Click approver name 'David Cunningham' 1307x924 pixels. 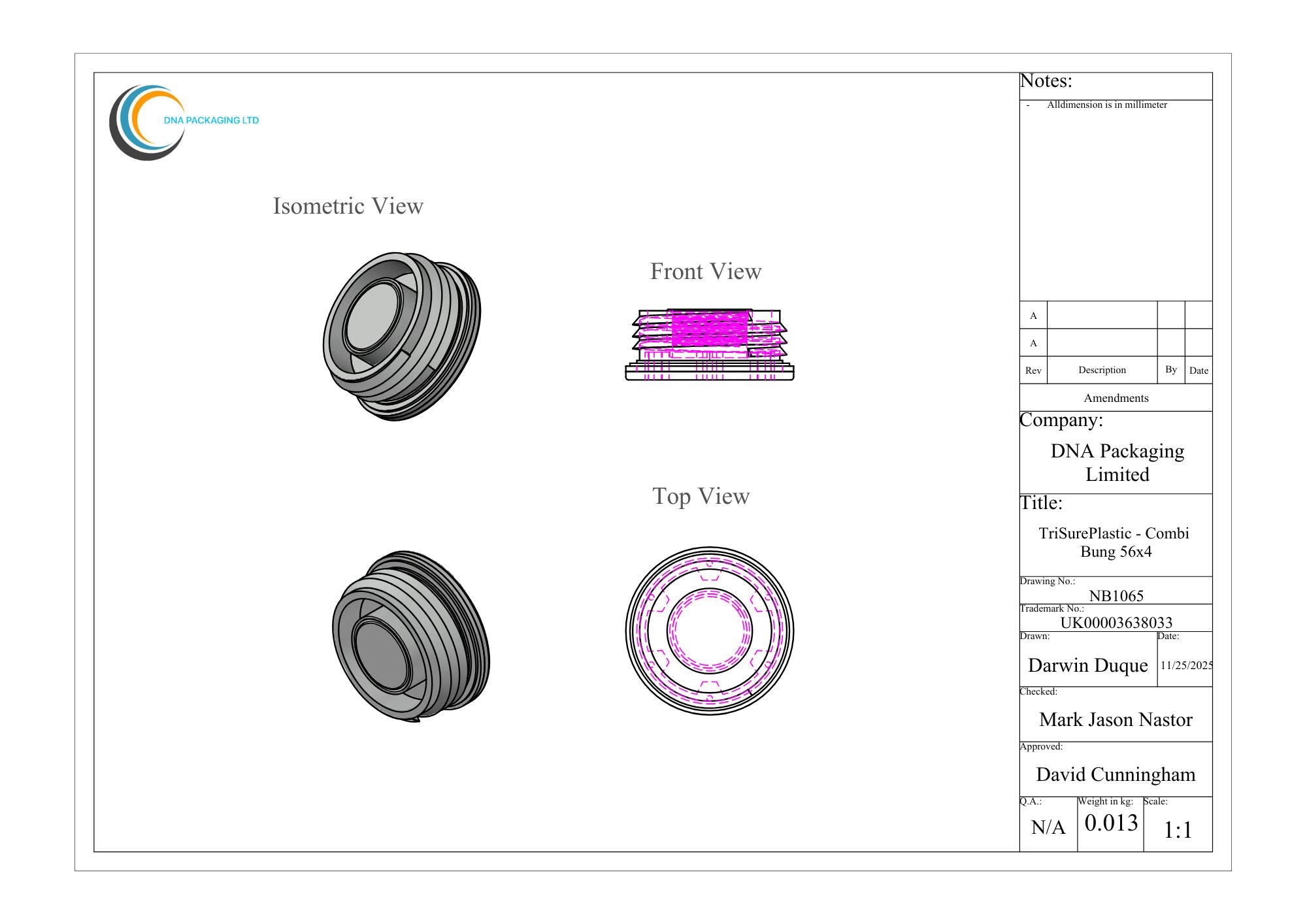(1116, 774)
